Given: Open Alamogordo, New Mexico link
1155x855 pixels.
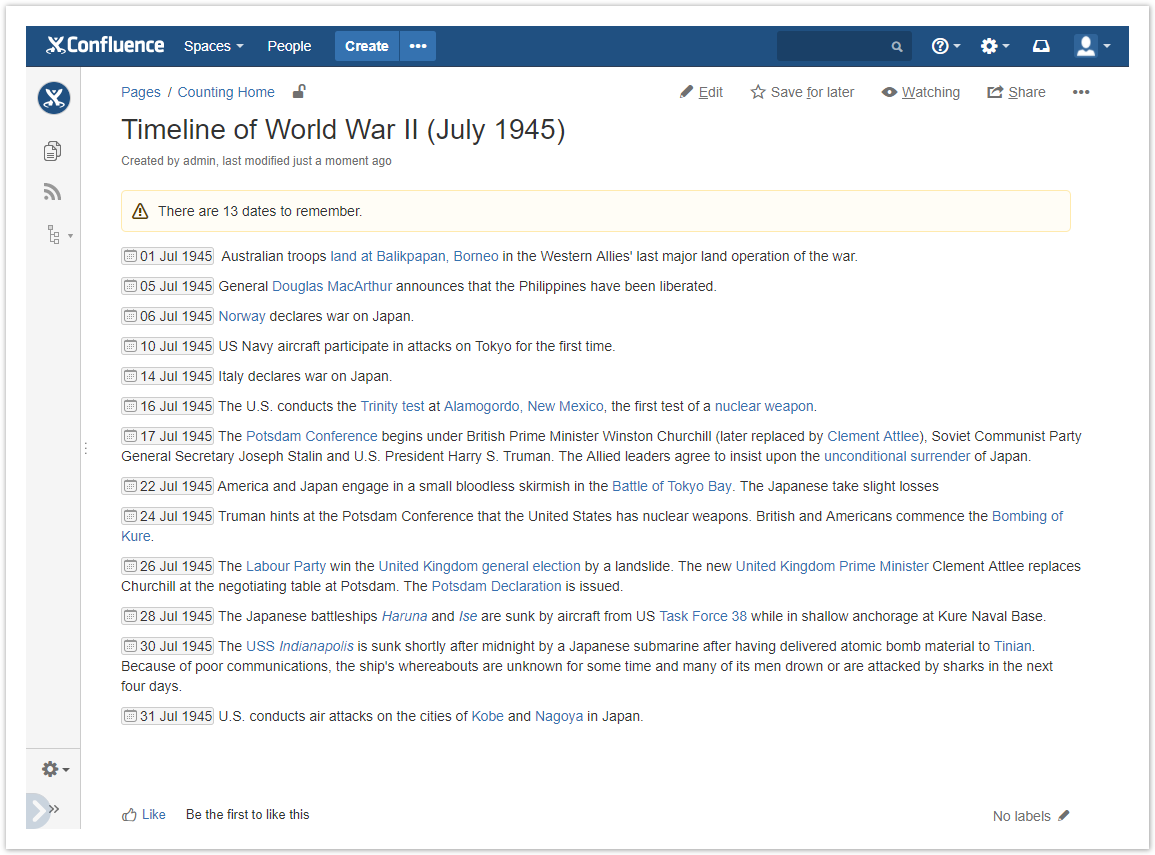Looking at the screenshot, I should (x=523, y=407).
